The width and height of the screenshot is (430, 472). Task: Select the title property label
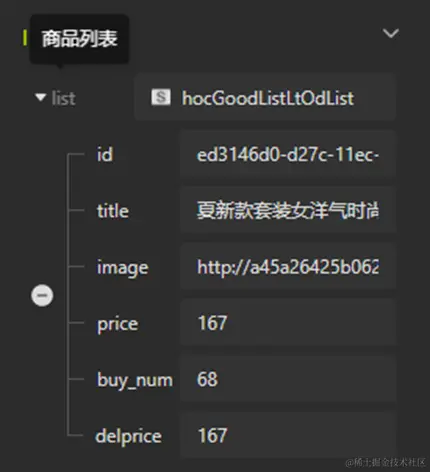tap(113, 211)
